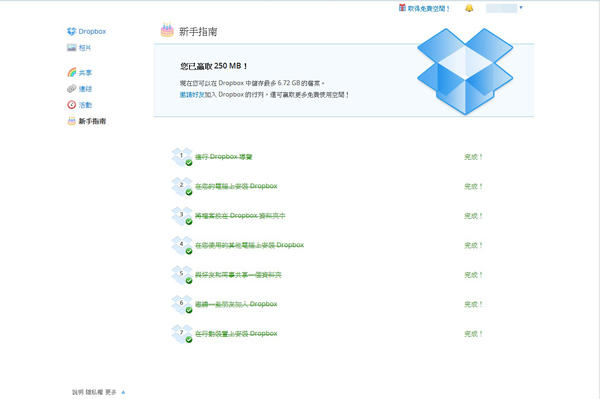Click the step 3 box icon
The width and height of the screenshot is (600, 399).
tap(182, 216)
